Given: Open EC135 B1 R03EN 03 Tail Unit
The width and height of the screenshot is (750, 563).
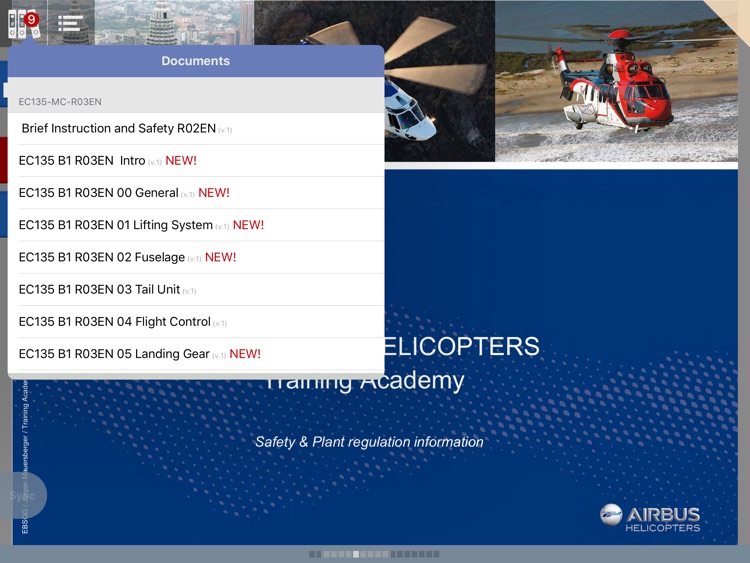Looking at the screenshot, I should 196,289.
